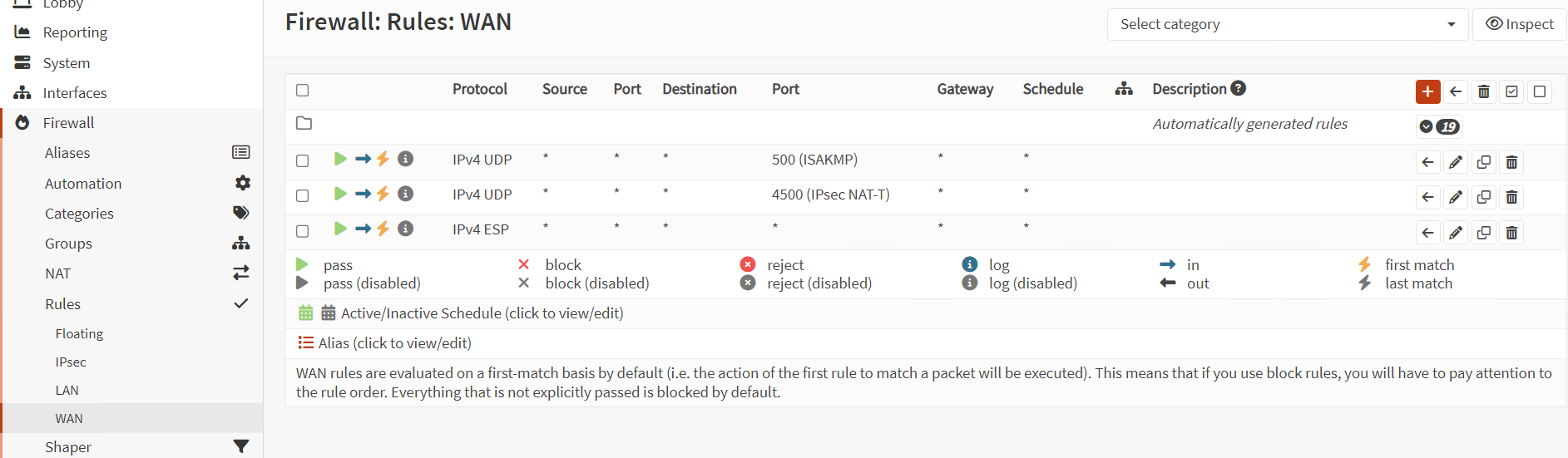Click the Description help question mark icon

pos(1239,88)
